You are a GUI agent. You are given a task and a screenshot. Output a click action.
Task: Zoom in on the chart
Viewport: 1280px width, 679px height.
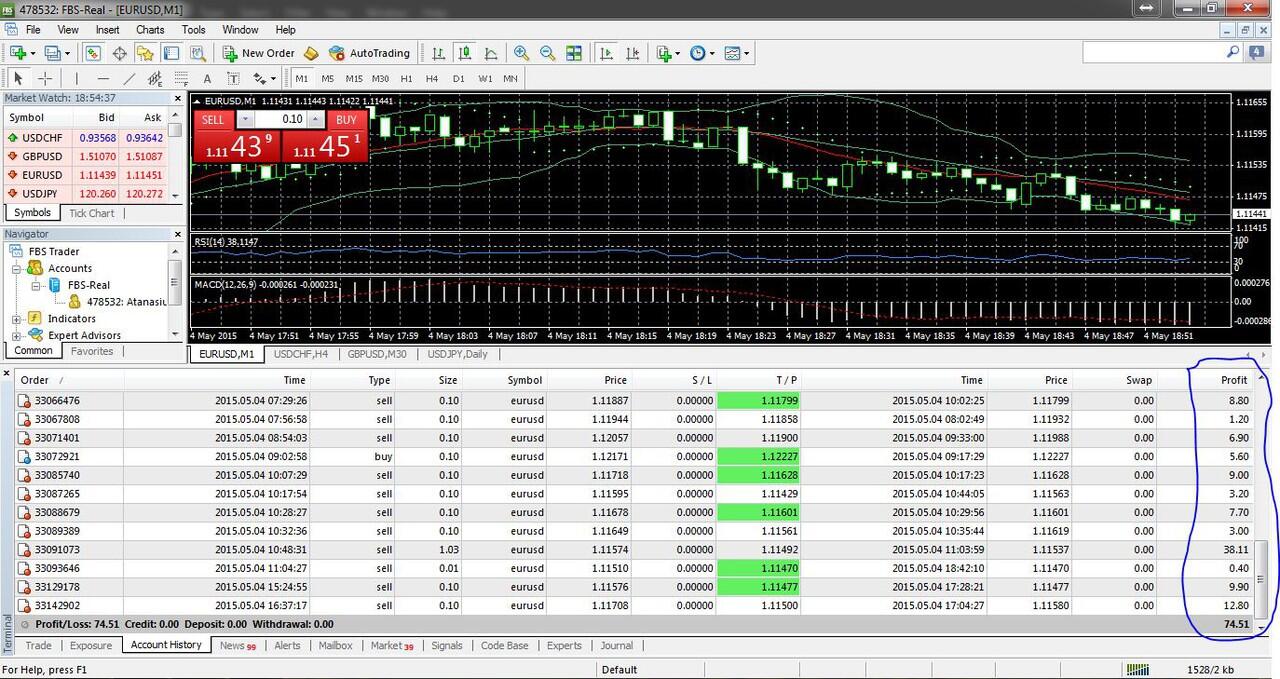tap(521, 53)
